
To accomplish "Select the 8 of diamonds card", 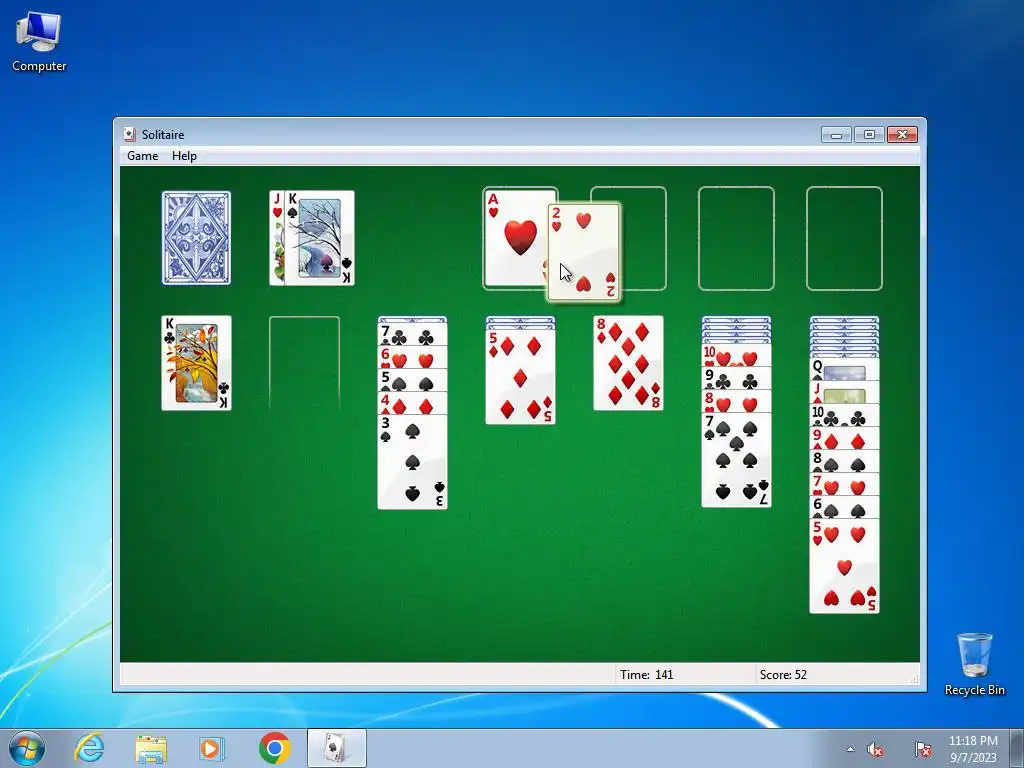I will 628,363.
